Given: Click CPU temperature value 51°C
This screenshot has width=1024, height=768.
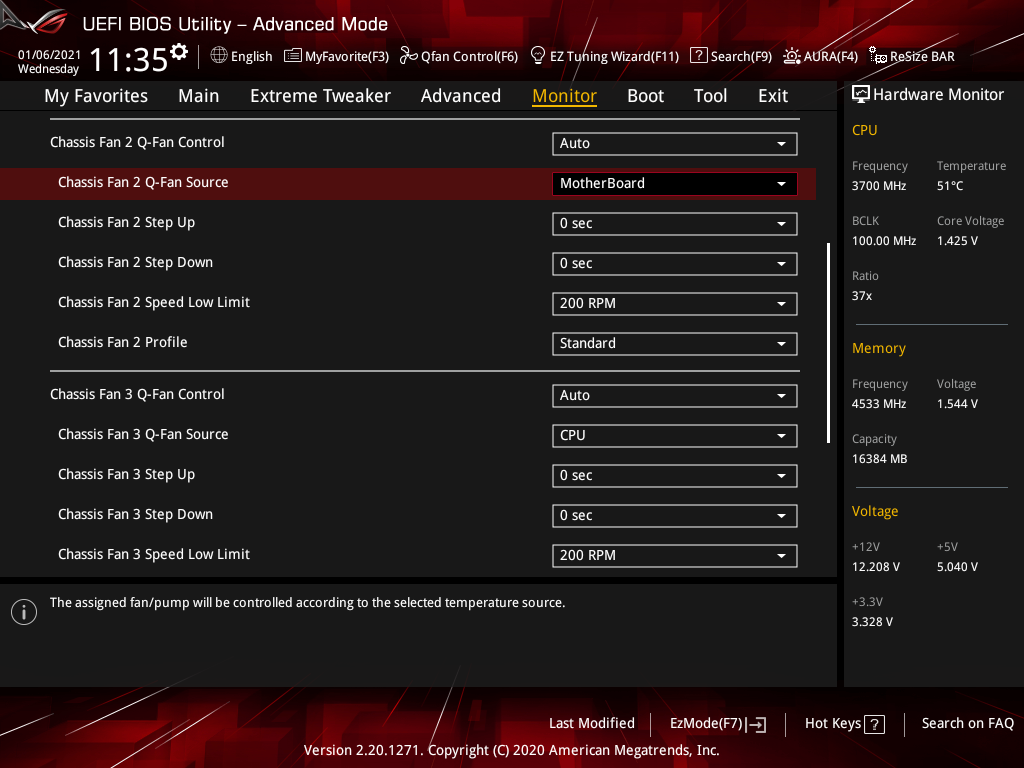Looking at the screenshot, I should pyautogui.click(x=950, y=186).
